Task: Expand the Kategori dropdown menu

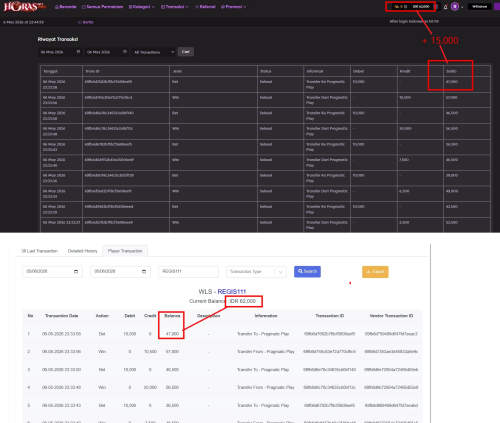Action: tap(142, 7)
